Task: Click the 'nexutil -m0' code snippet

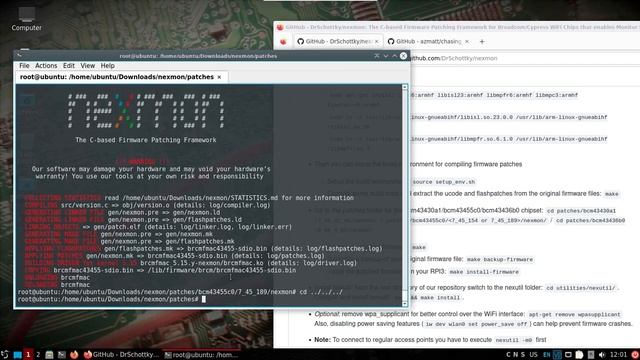Action: (513, 340)
